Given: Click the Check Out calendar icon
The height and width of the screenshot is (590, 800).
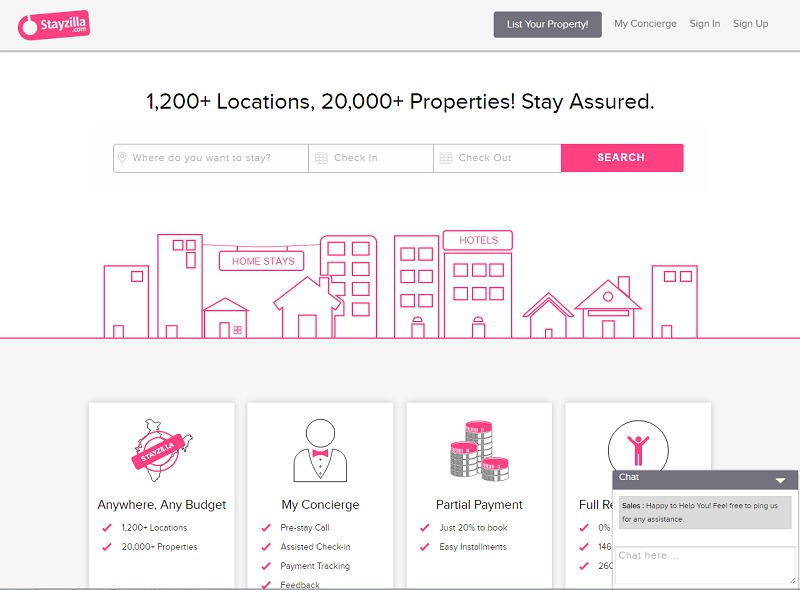Looking at the screenshot, I should 446,158.
